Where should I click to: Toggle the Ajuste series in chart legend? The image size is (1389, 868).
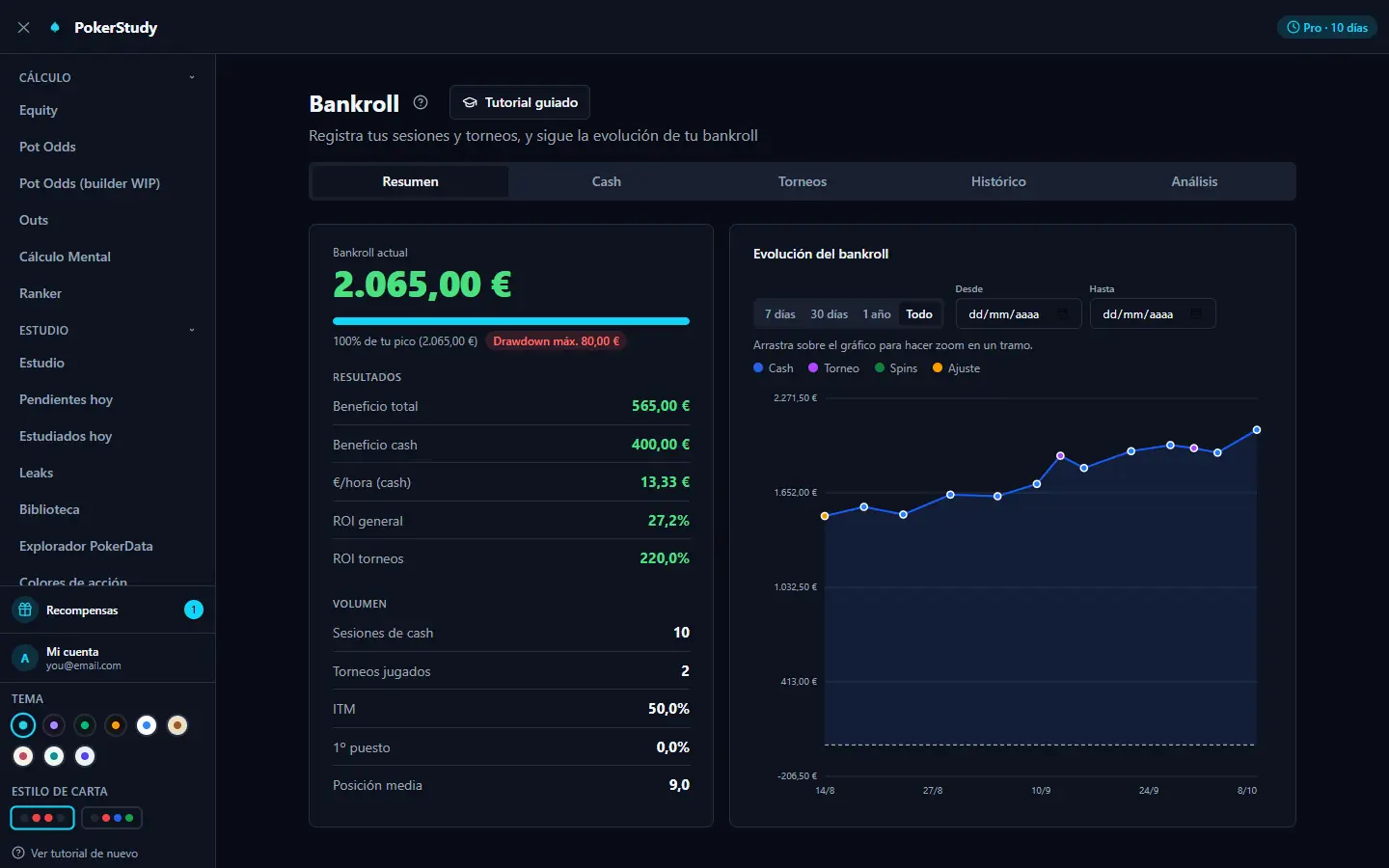tap(956, 368)
